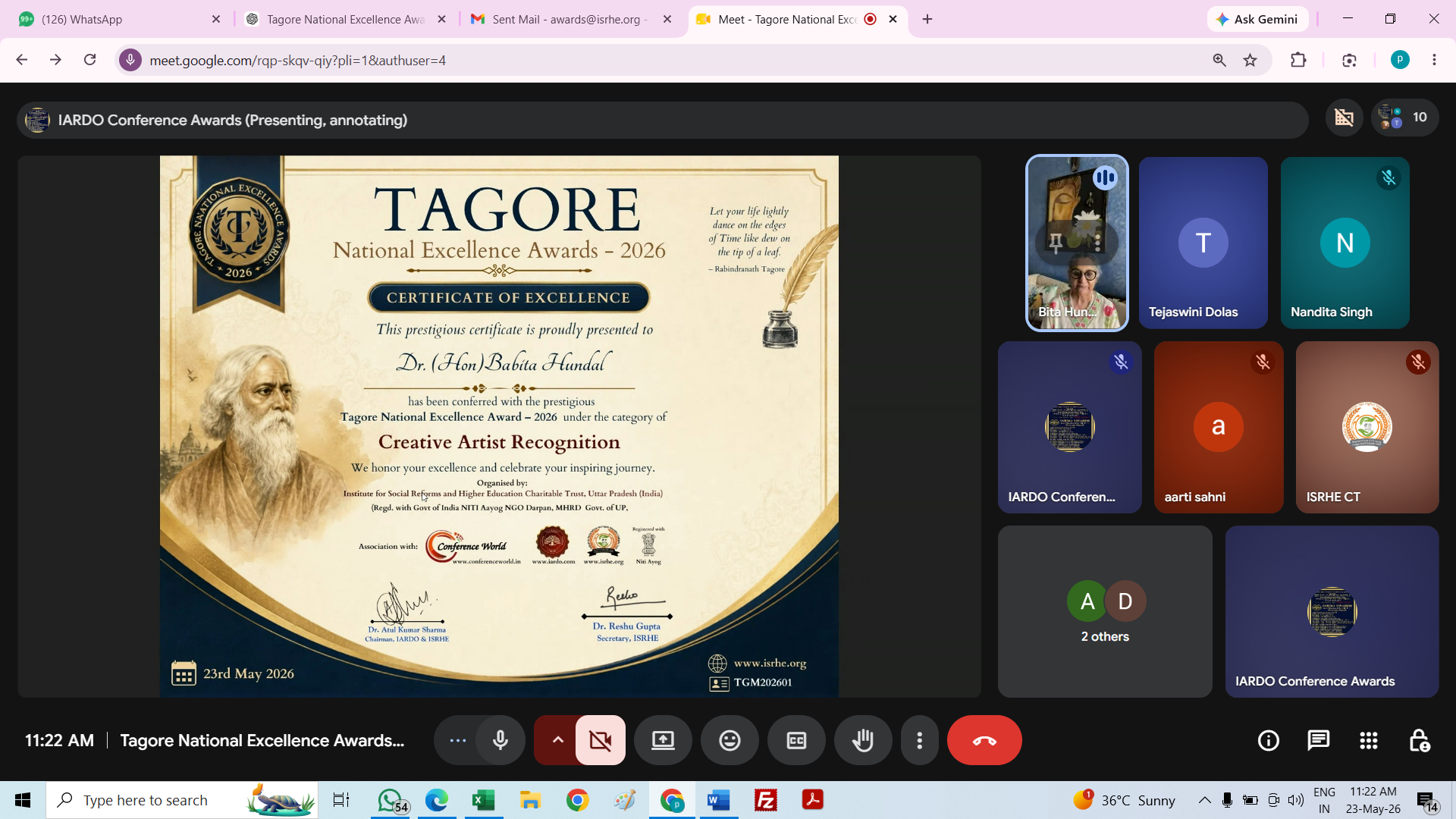Open the 2 others participants tile
1456x819 pixels.
click(1105, 611)
